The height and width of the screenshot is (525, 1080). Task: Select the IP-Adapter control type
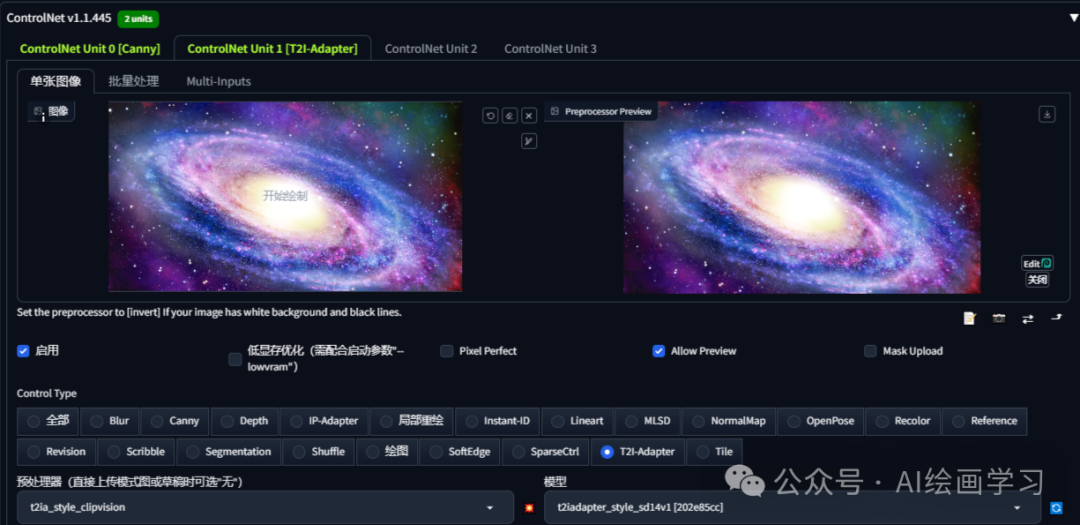point(324,421)
